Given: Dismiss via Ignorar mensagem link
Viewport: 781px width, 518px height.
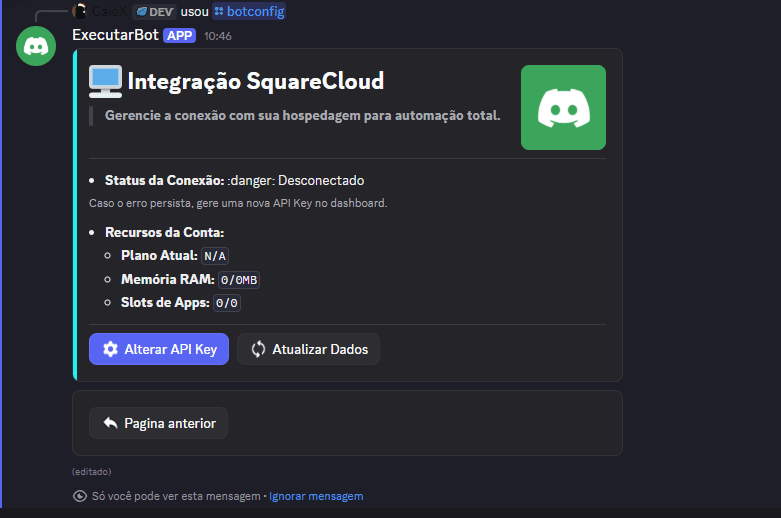Looking at the screenshot, I should click(x=316, y=496).
